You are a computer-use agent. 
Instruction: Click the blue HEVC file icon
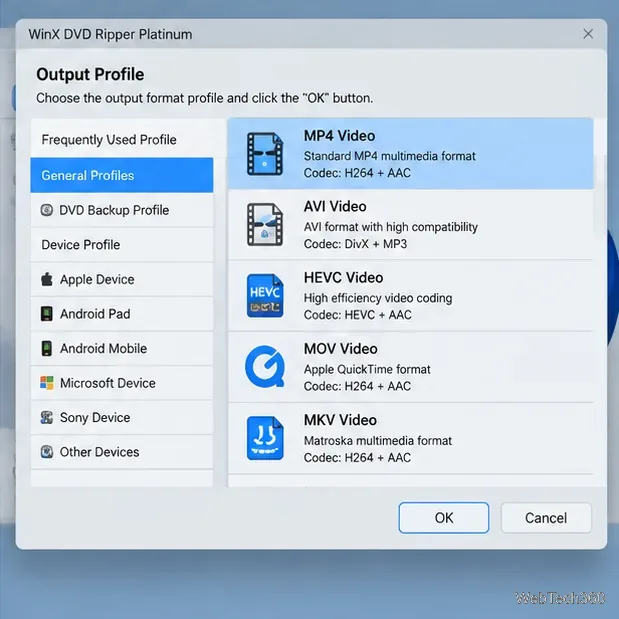tap(265, 296)
